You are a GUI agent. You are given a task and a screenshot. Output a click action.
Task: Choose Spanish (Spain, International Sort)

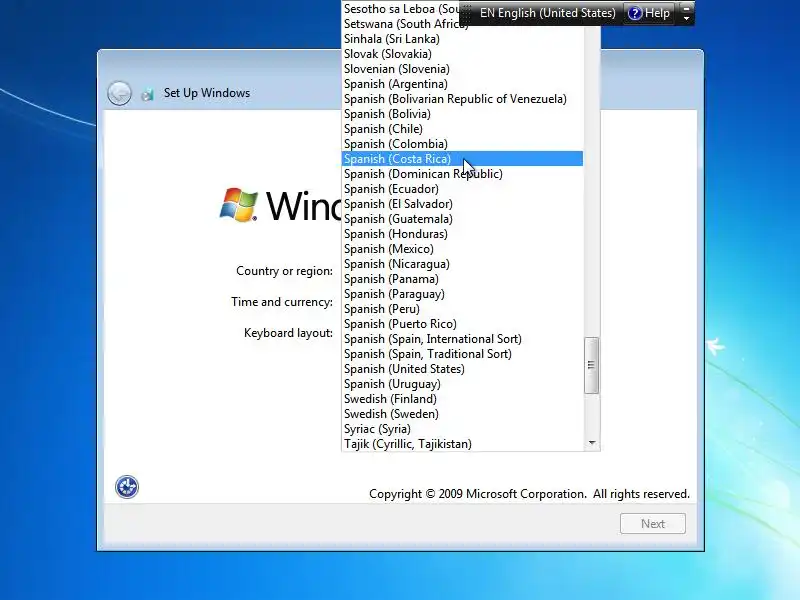point(462,339)
